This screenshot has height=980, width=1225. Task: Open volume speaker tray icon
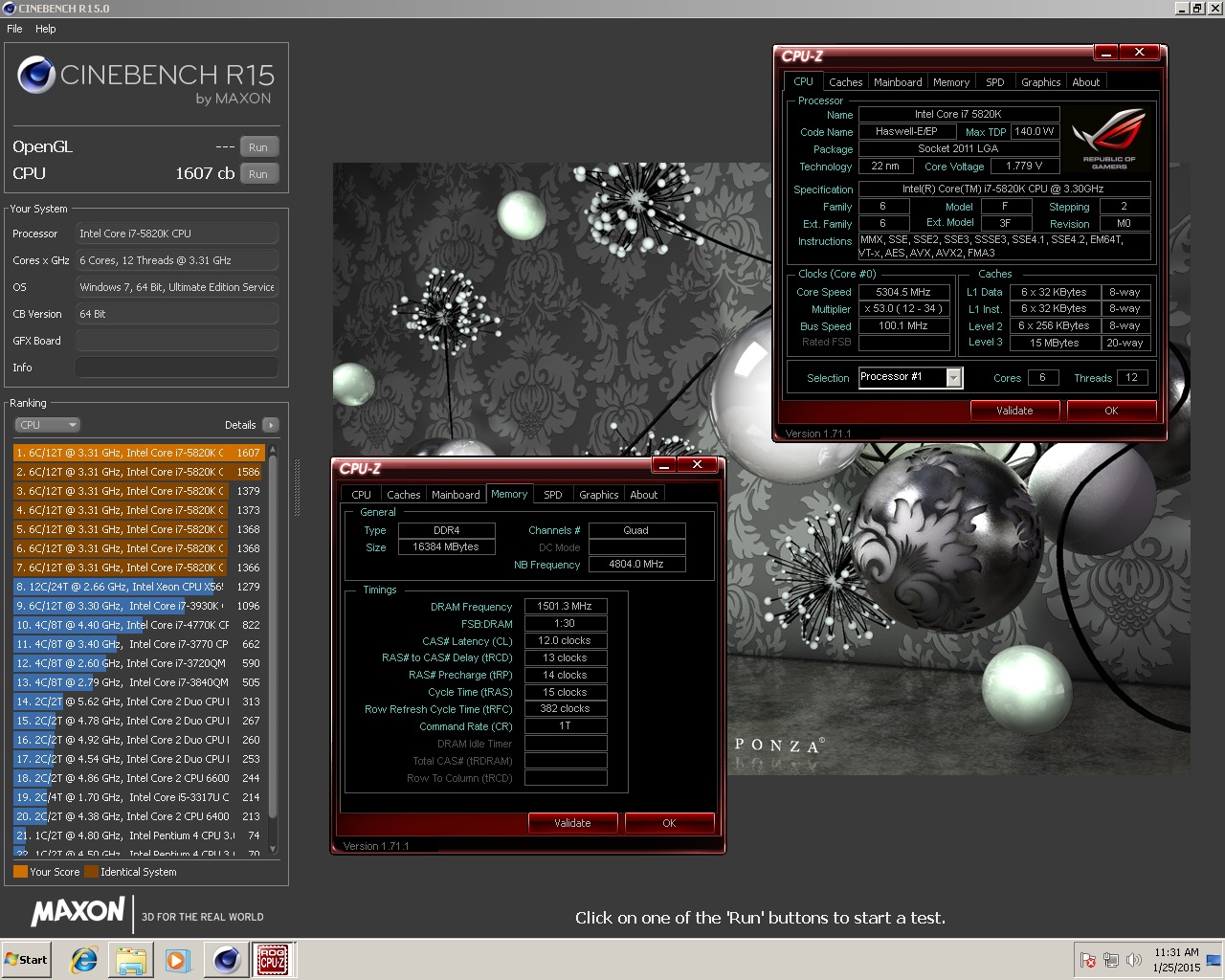tap(1134, 960)
